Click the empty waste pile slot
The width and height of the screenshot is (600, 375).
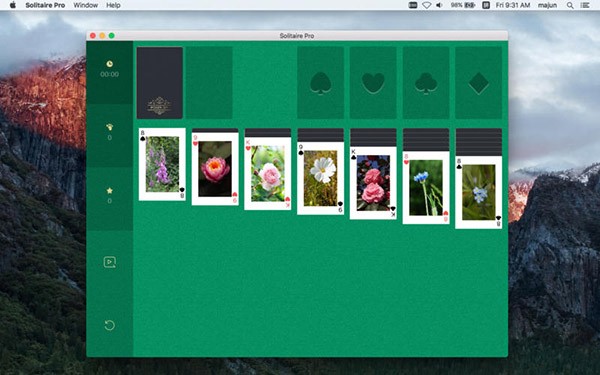click(209, 83)
